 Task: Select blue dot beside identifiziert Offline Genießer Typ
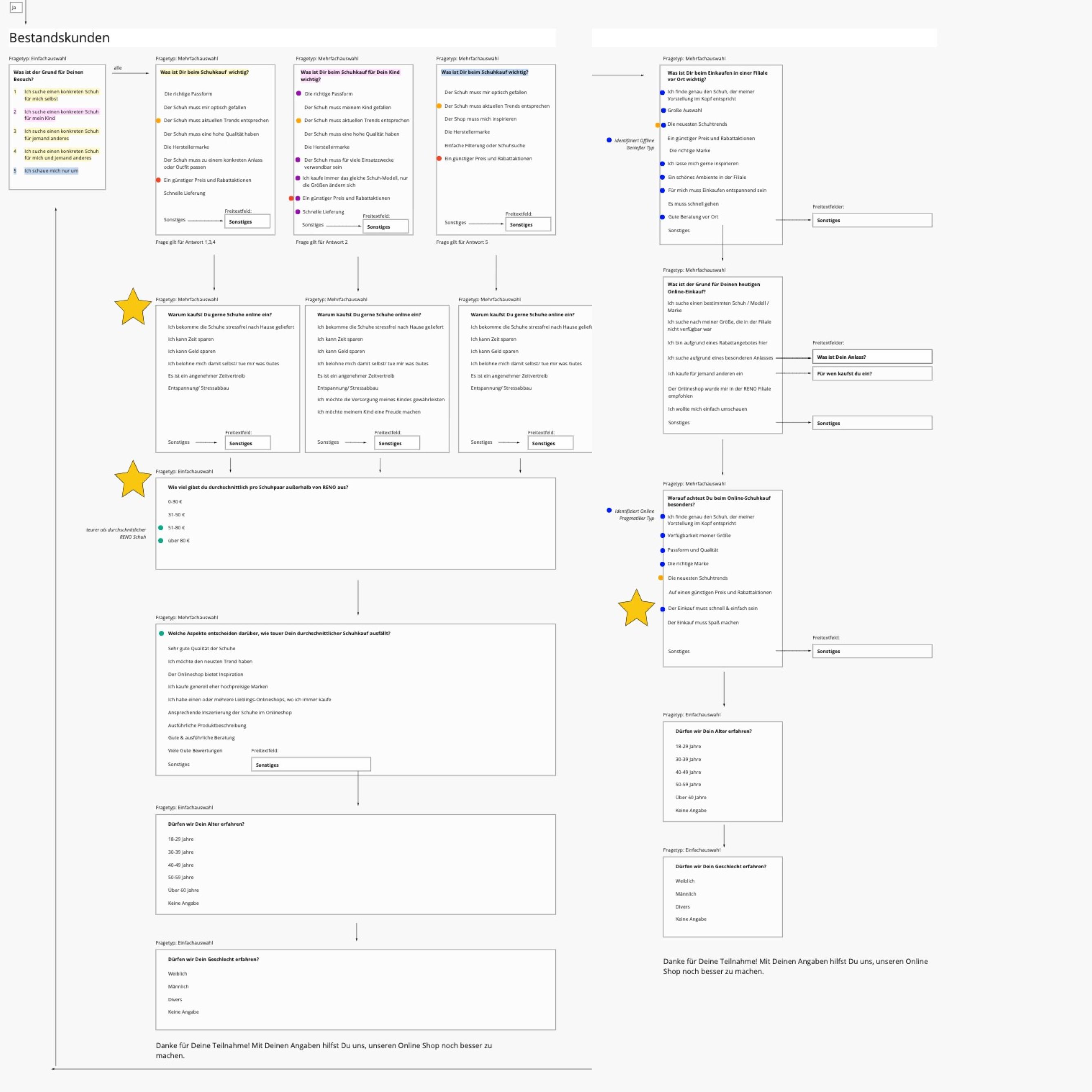609,140
